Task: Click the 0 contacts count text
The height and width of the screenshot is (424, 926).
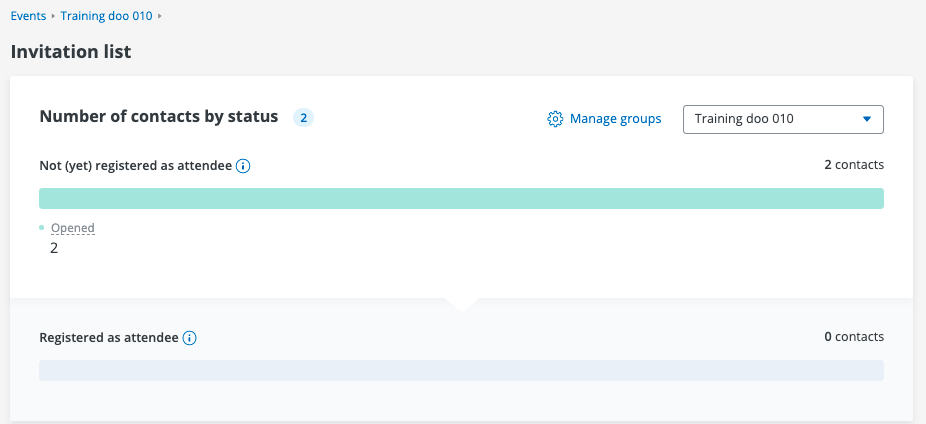Action: [x=853, y=337]
